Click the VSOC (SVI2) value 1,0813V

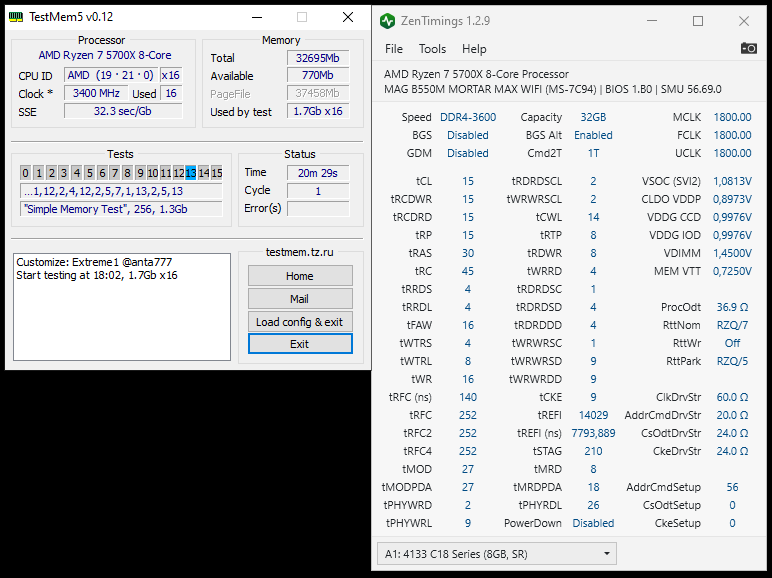click(733, 181)
